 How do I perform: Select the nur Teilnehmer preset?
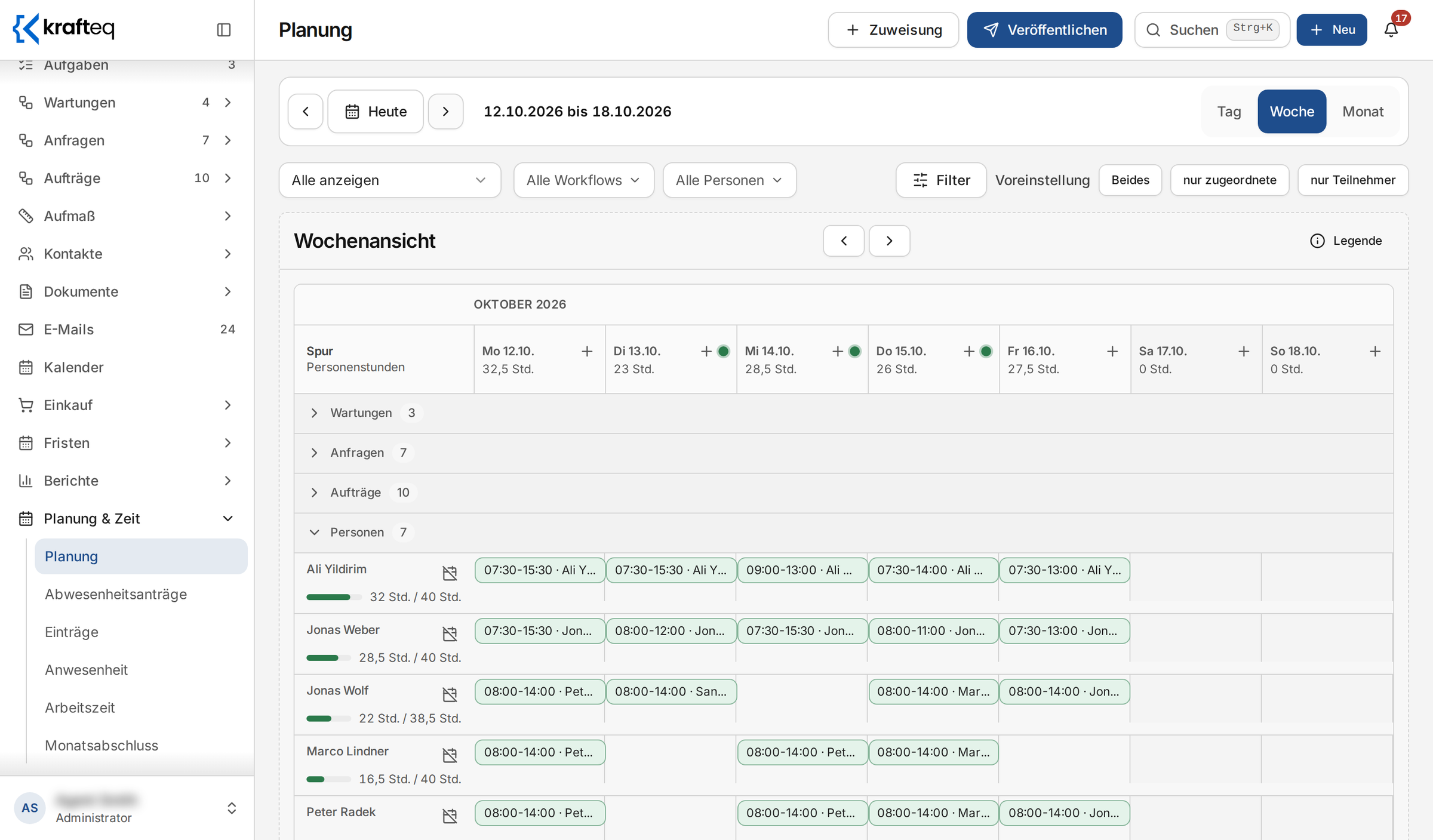(1352, 180)
